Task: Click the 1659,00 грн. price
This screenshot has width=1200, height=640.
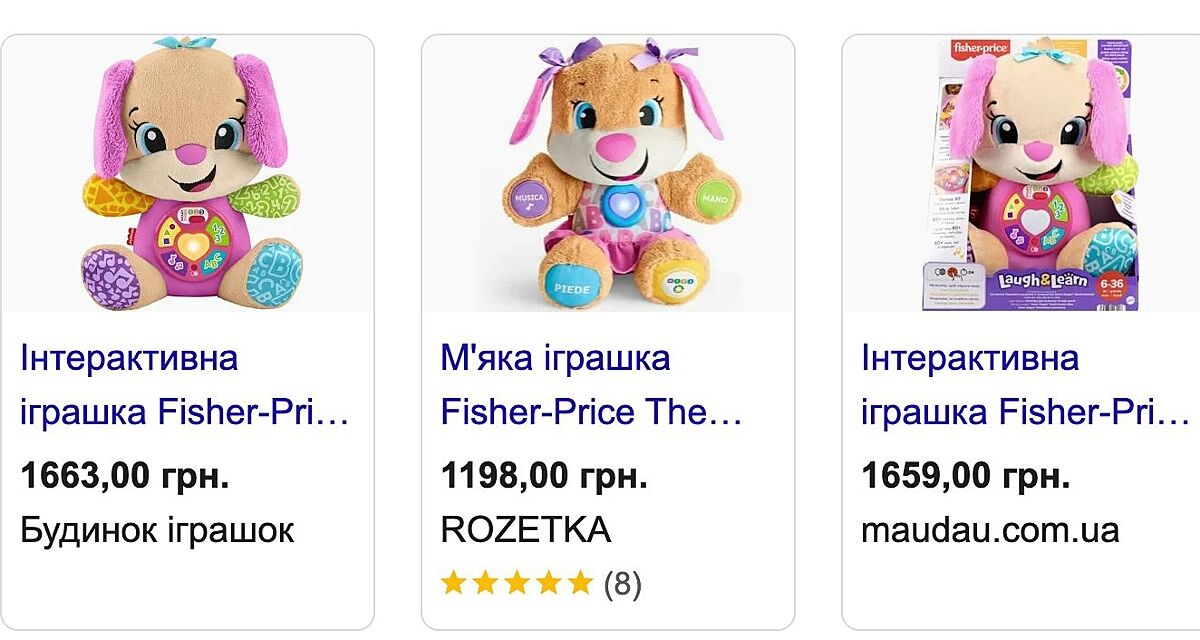Action: click(965, 476)
